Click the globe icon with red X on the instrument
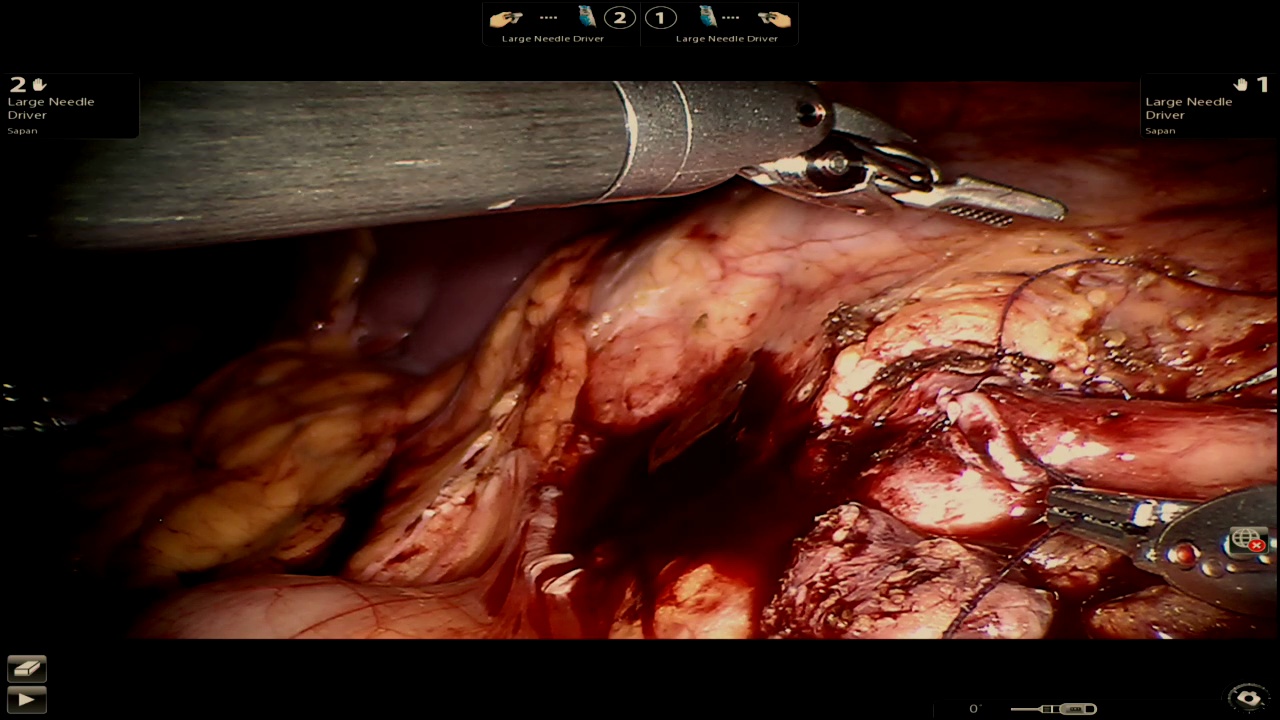The height and width of the screenshot is (720, 1280). [1248, 541]
